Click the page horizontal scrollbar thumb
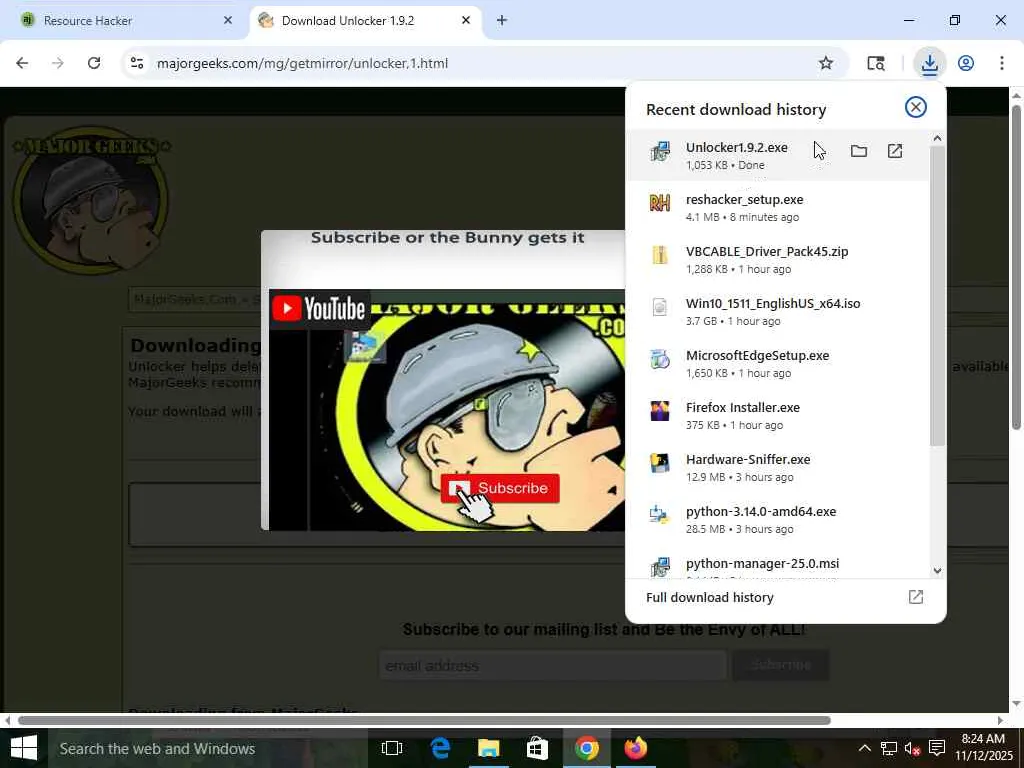1024x768 pixels. [x=424, y=720]
